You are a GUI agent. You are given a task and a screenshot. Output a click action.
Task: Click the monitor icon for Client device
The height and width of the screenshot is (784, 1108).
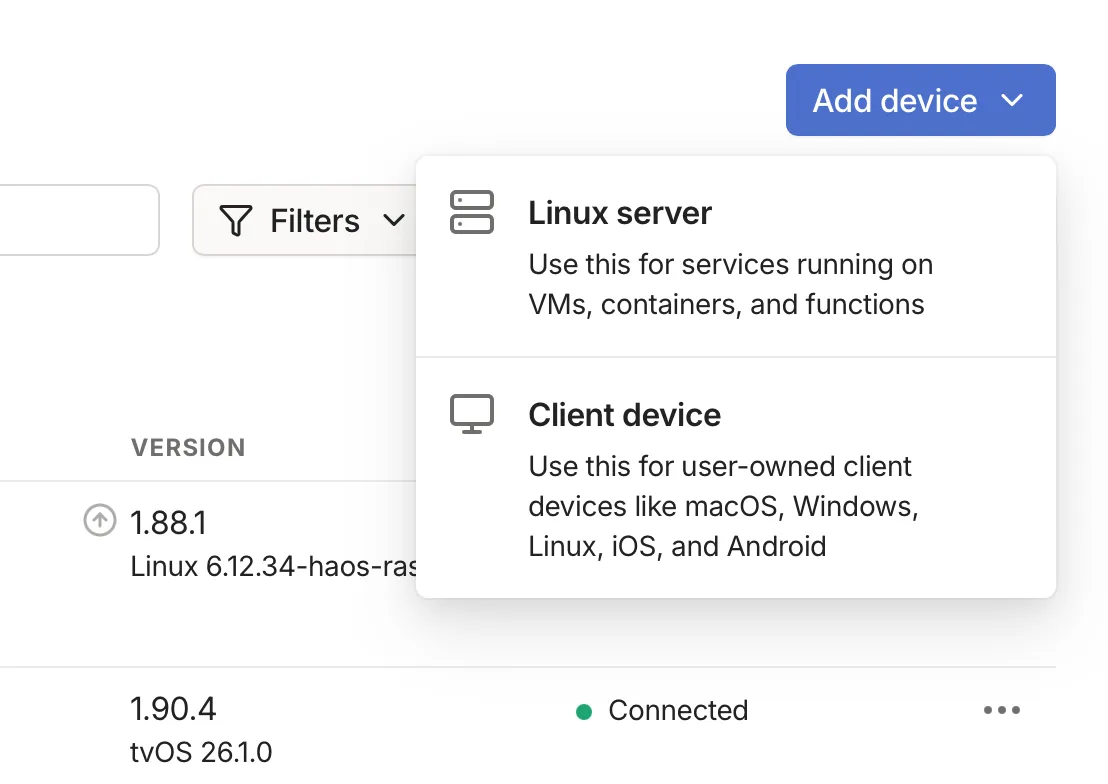tap(472, 414)
